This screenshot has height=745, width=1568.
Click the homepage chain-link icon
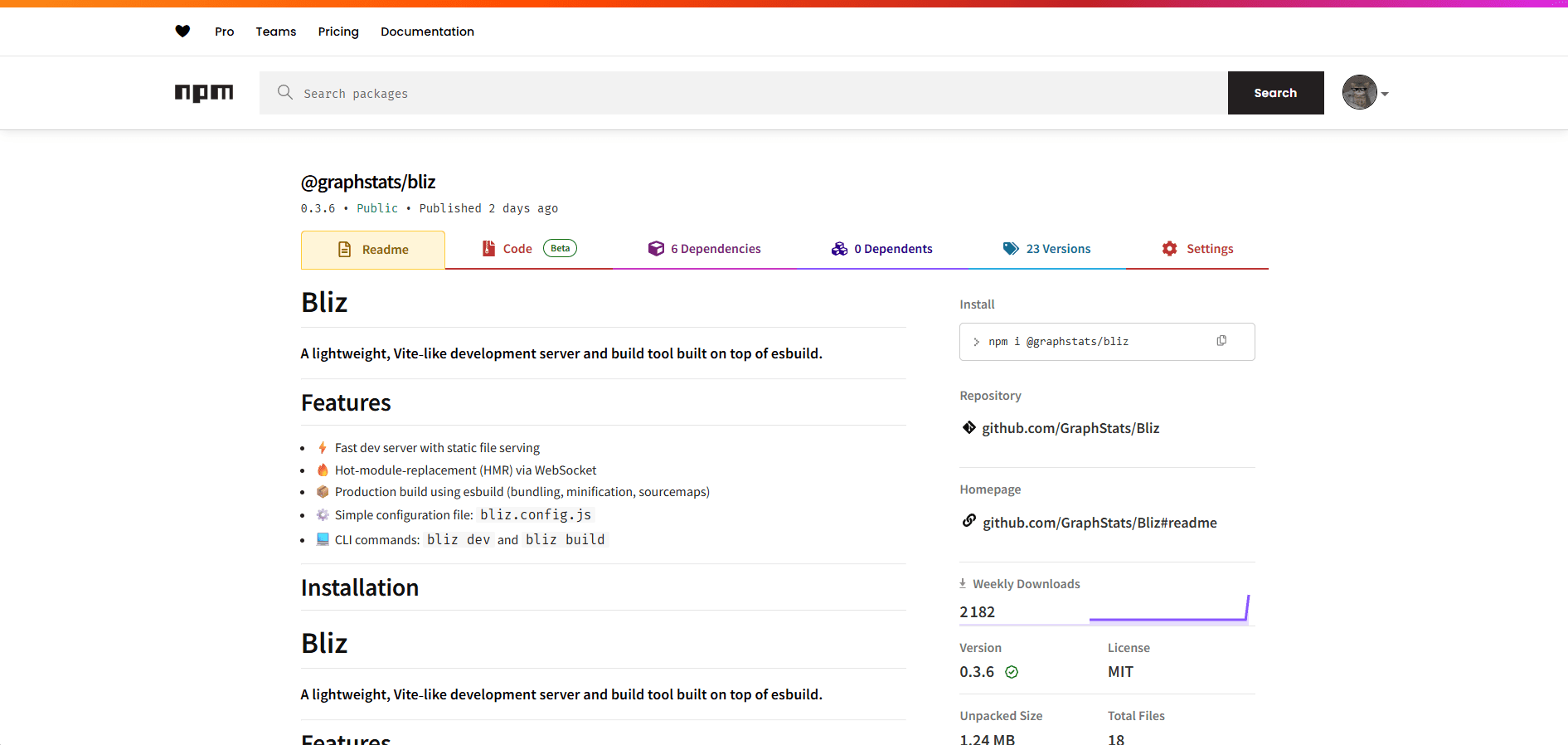point(968,522)
